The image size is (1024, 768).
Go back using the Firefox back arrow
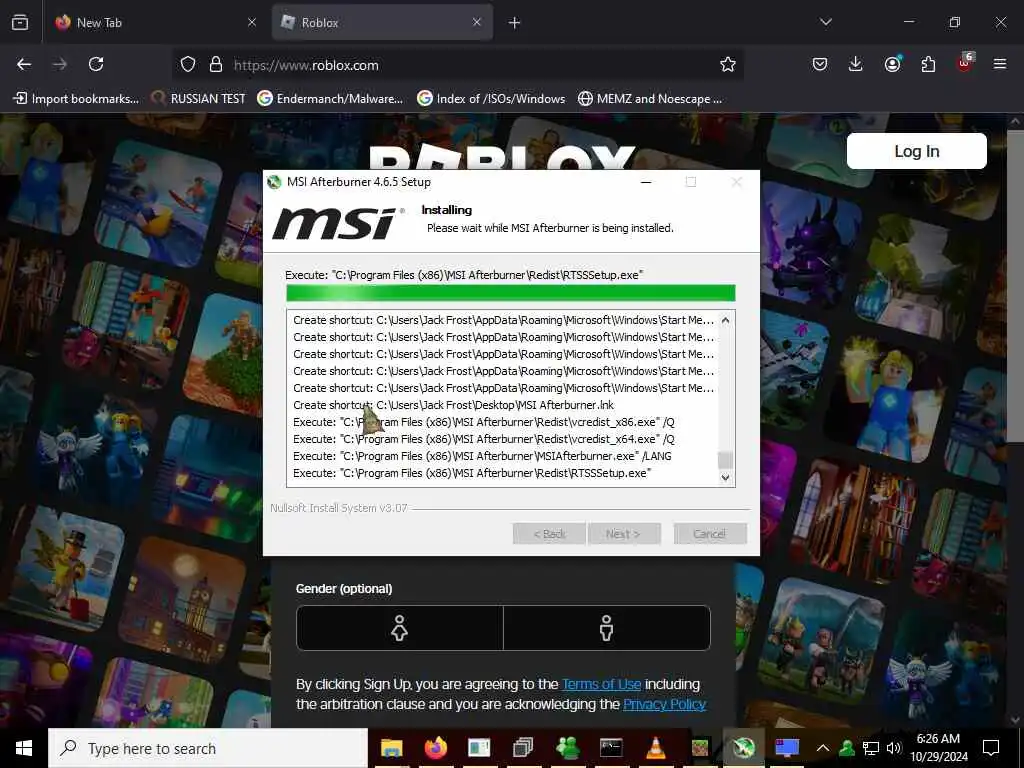tap(24, 64)
